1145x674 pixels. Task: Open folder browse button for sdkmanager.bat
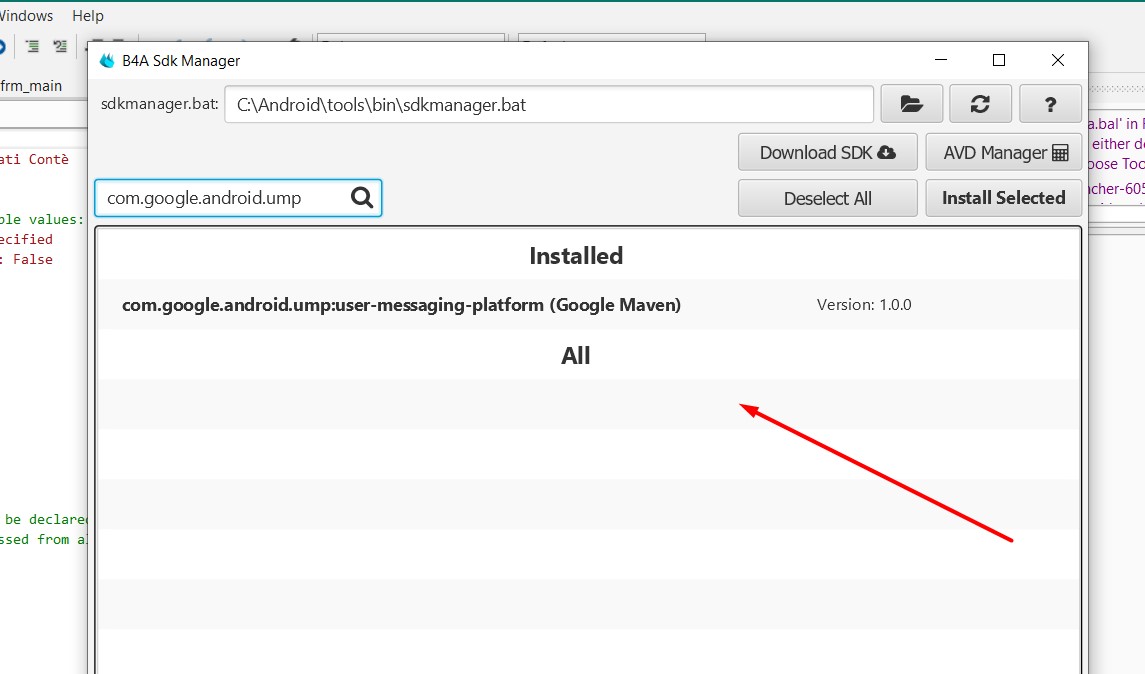pyautogui.click(x=911, y=104)
